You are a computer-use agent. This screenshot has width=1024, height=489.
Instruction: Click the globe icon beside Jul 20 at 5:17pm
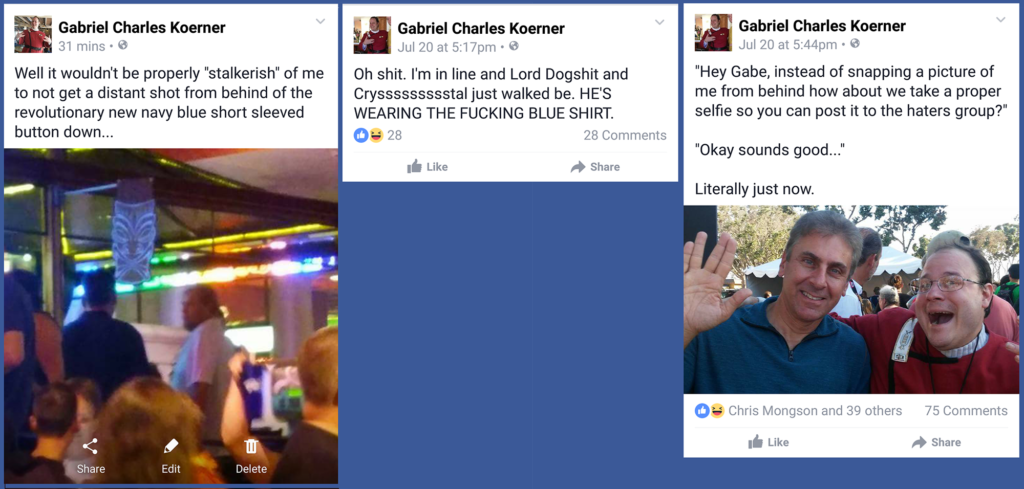click(514, 46)
